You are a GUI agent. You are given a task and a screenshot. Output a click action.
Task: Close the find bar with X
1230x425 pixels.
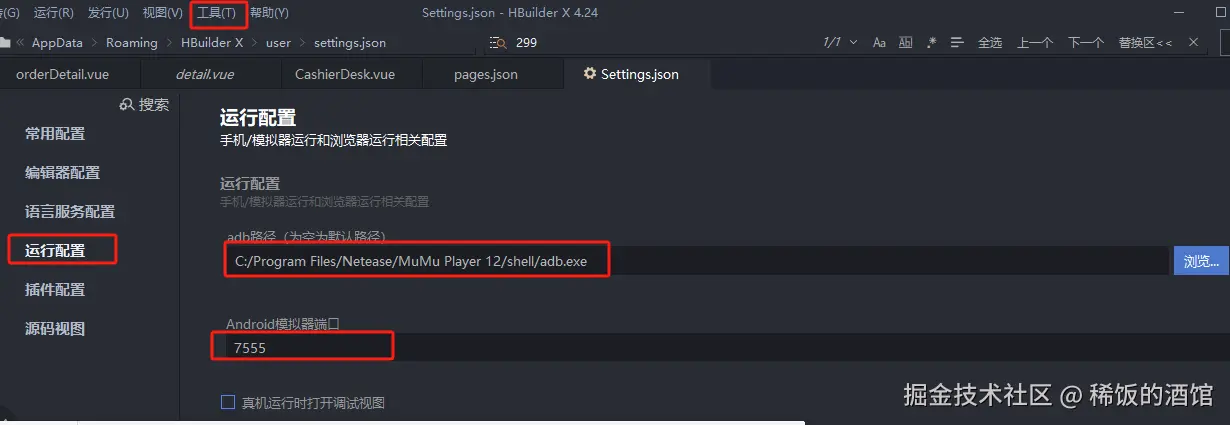coord(1193,42)
